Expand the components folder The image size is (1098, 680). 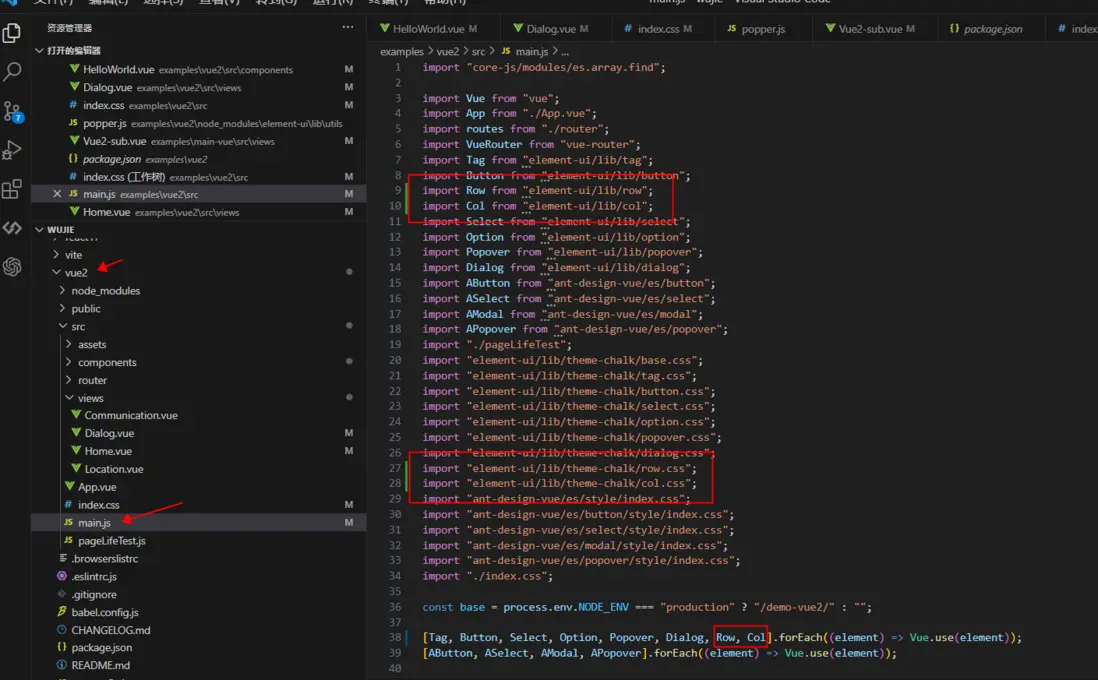point(106,362)
